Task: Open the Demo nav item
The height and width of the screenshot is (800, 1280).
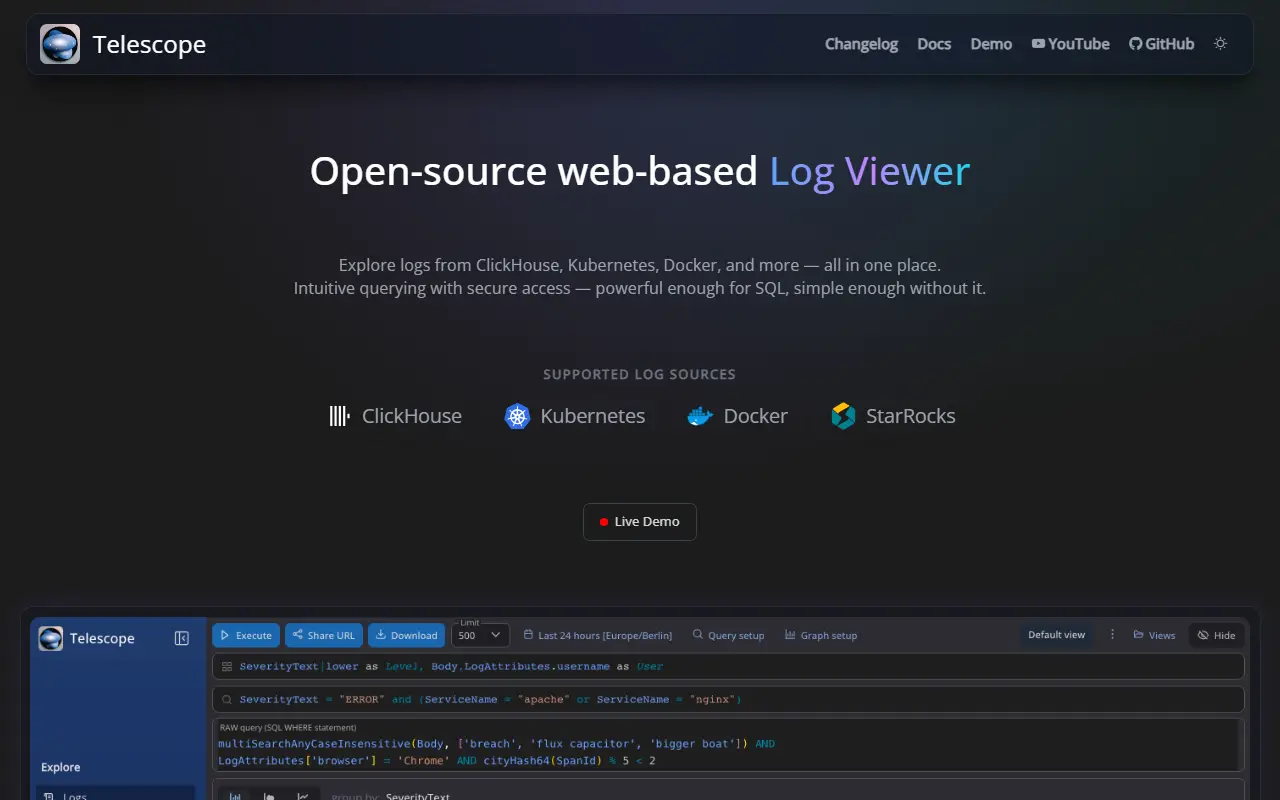Action: click(x=991, y=44)
